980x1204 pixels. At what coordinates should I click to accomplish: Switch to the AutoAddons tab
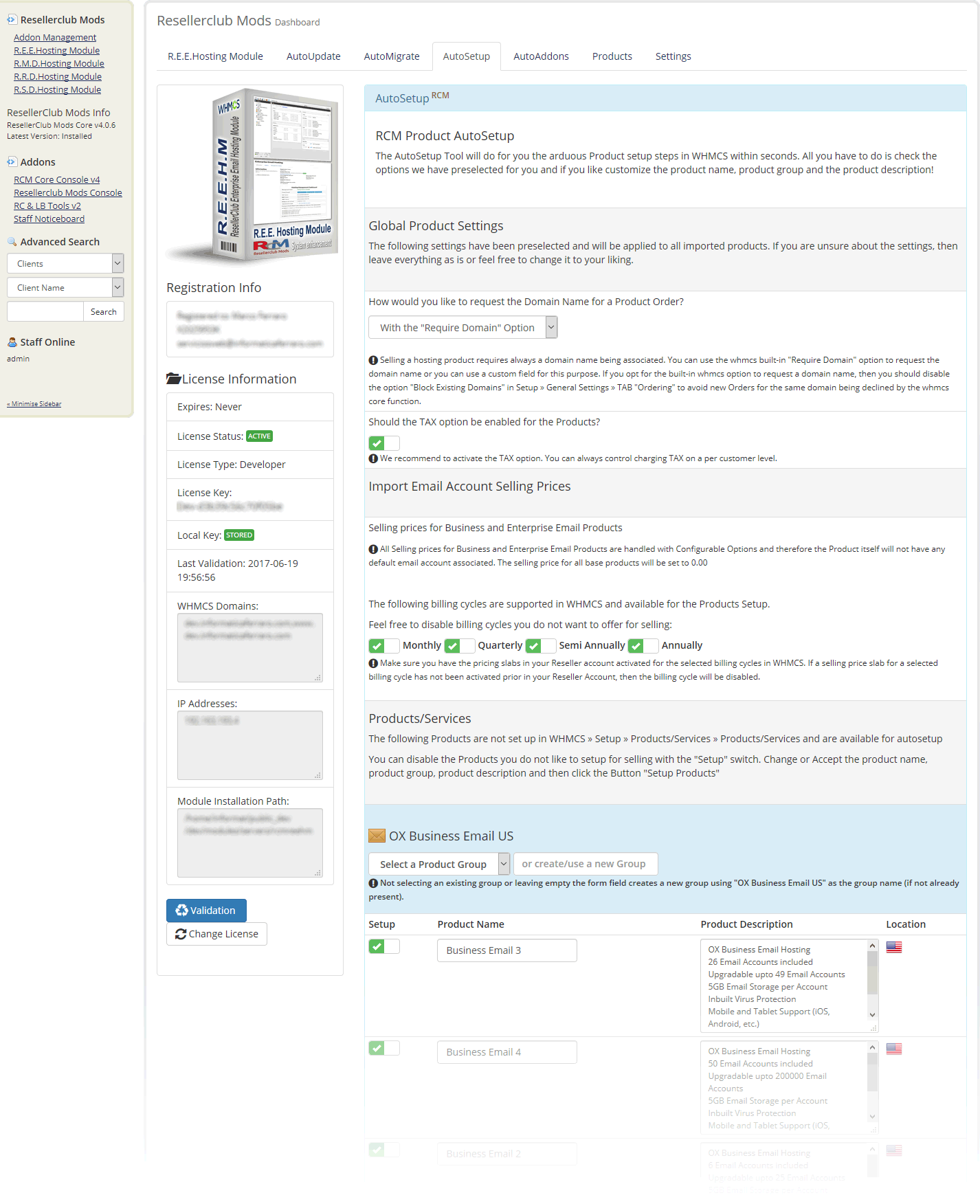[541, 56]
